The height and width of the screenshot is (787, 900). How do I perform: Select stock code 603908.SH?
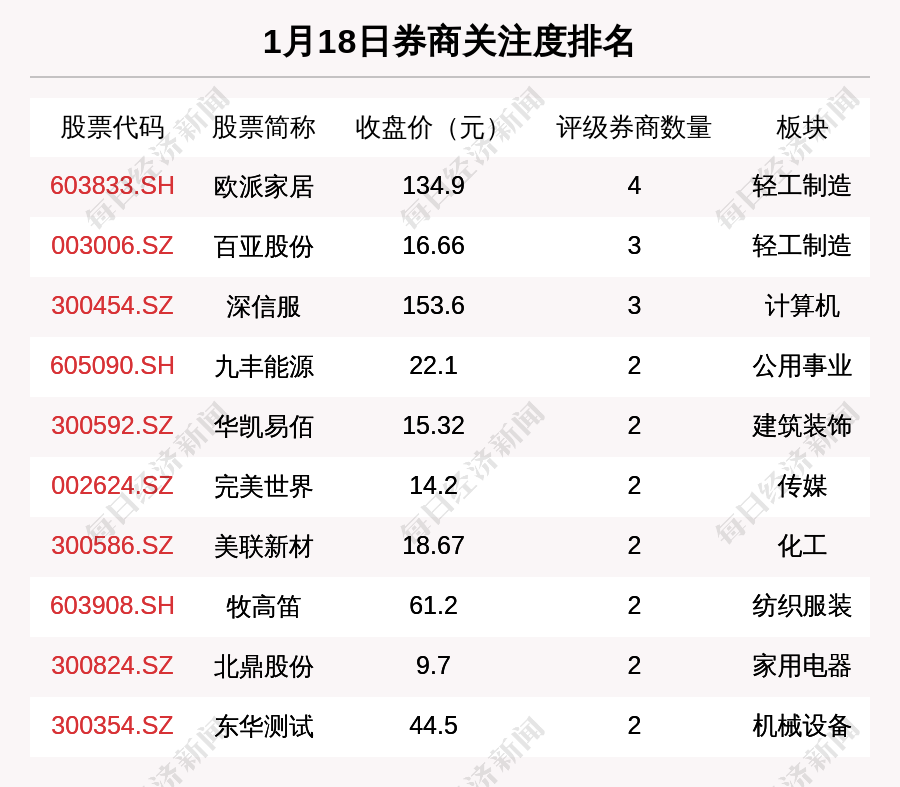click(x=112, y=606)
